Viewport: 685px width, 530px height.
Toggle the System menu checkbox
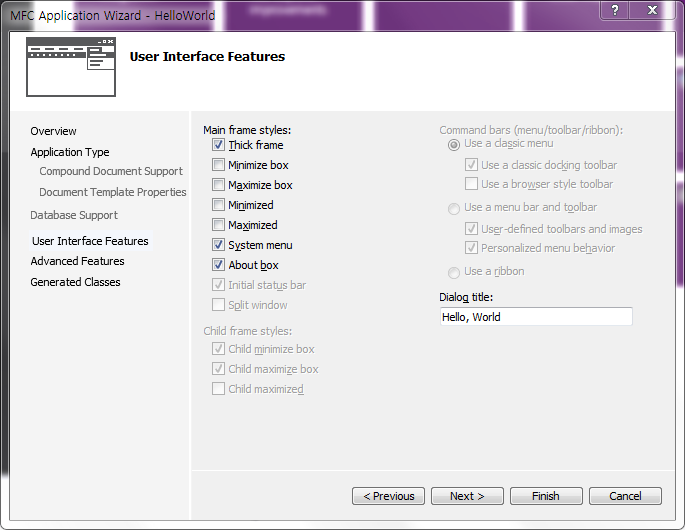[218, 245]
